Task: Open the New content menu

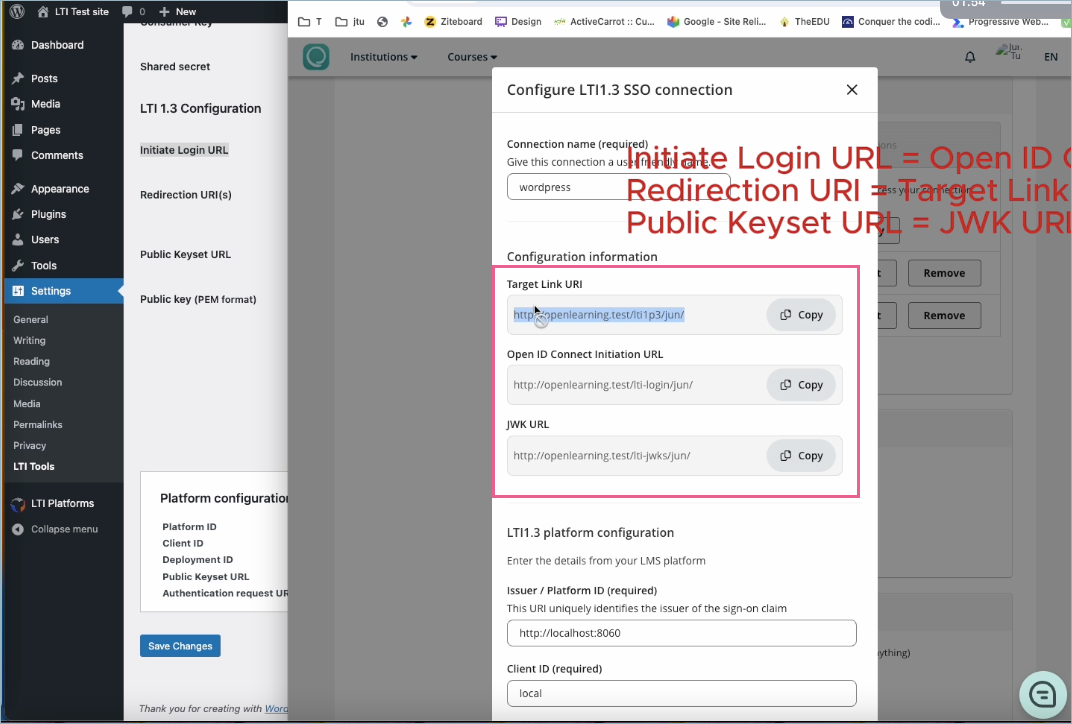Action: [x=178, y=12]
